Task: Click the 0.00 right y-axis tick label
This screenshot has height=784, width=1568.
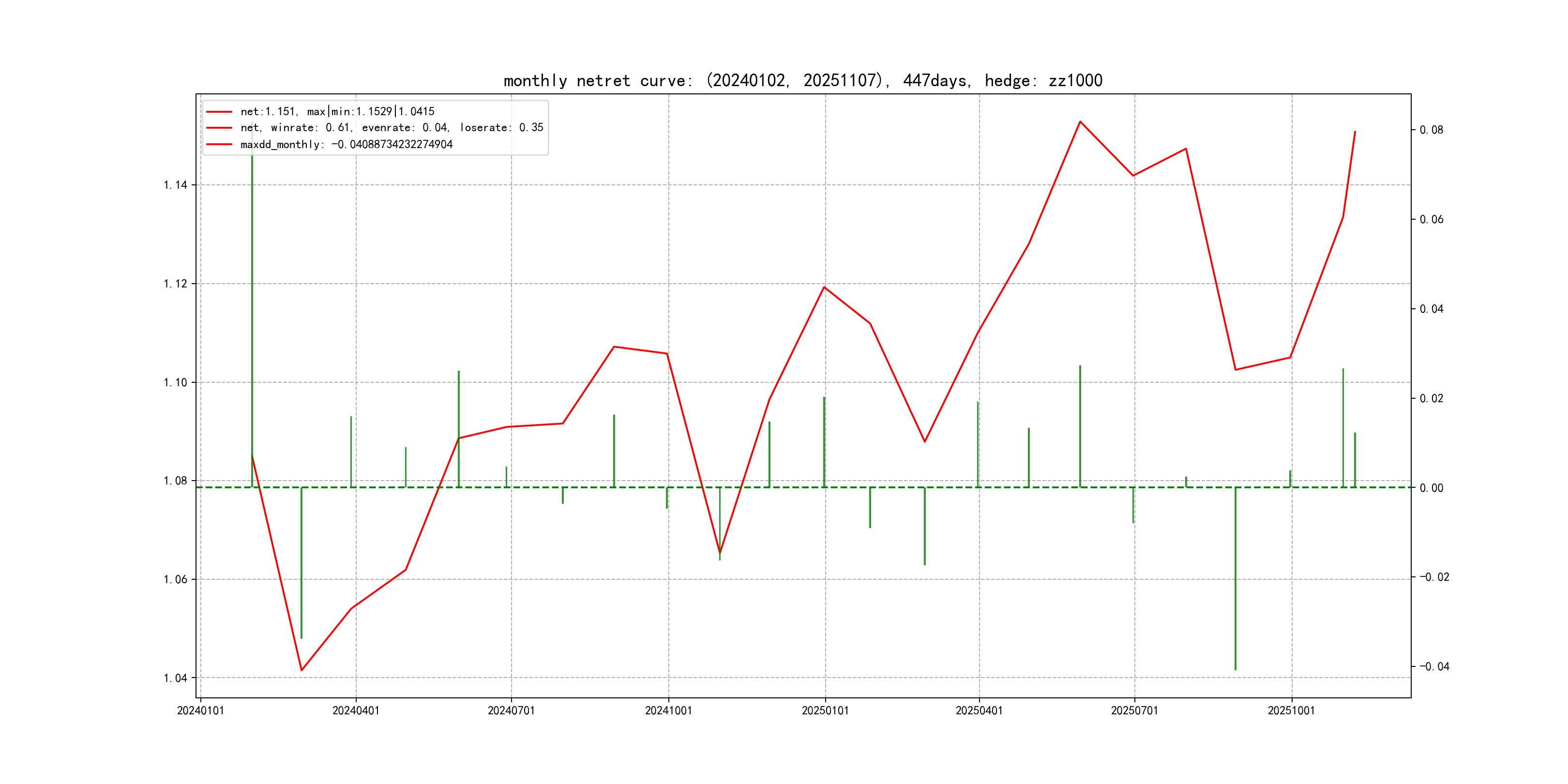Action: click(1431, 488)
